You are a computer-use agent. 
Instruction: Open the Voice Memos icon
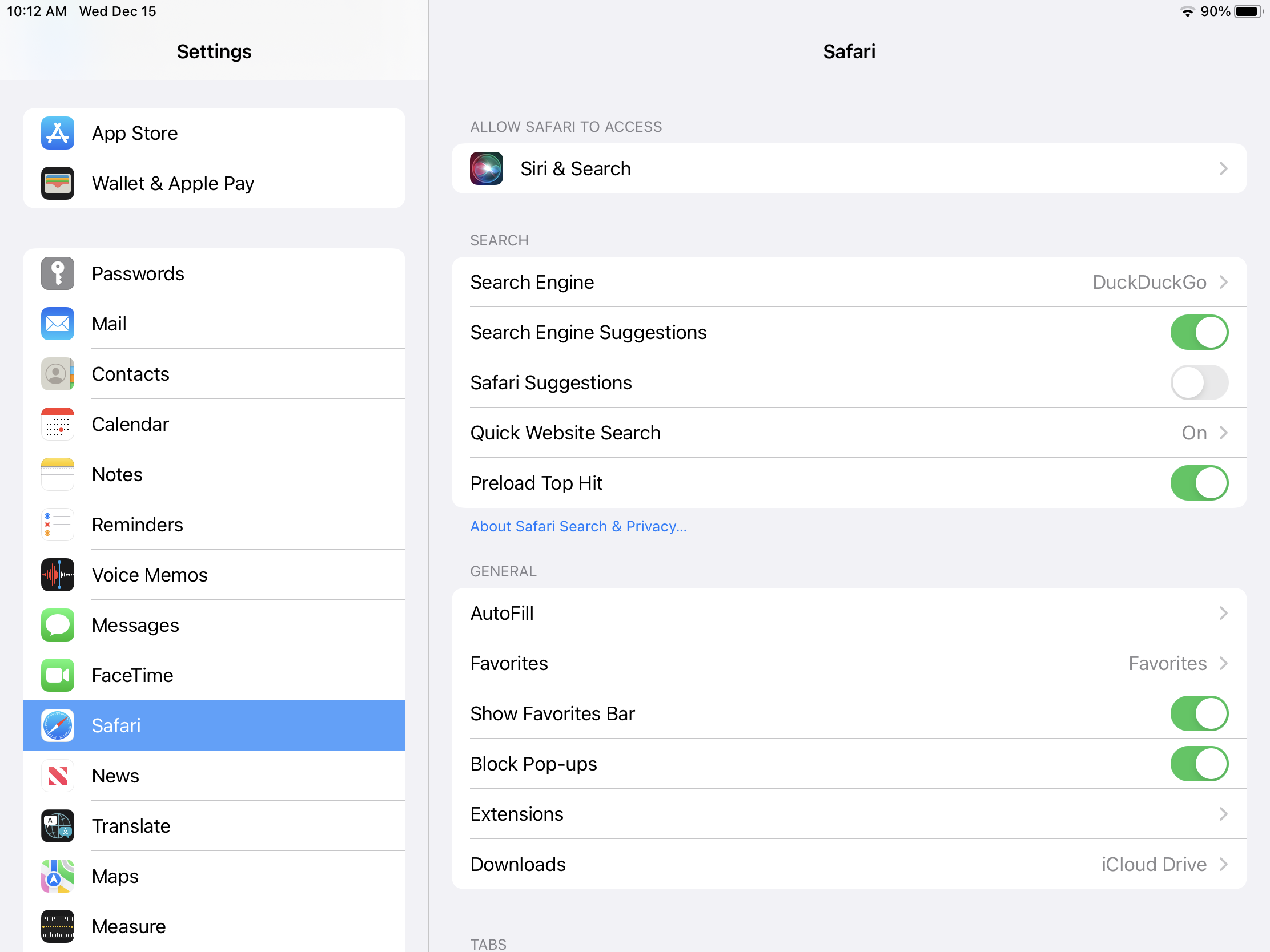click(x=58, y=575)
